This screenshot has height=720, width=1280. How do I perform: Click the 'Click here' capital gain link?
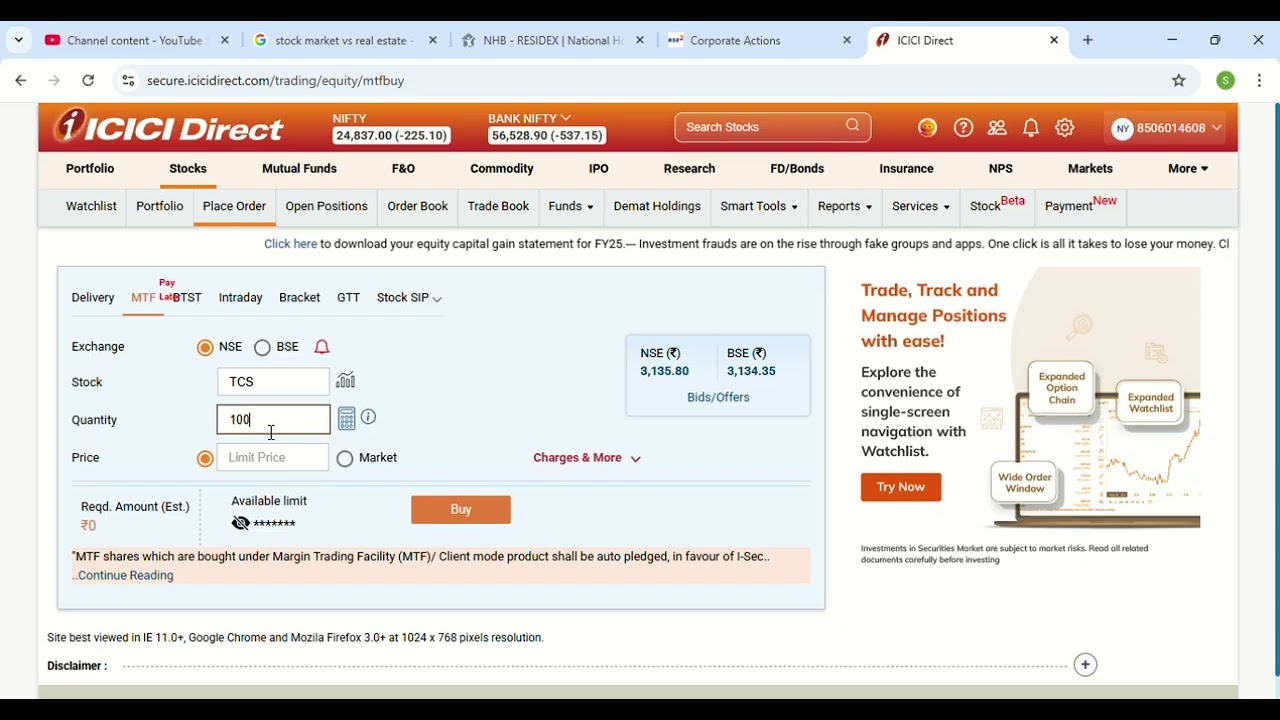290,244
